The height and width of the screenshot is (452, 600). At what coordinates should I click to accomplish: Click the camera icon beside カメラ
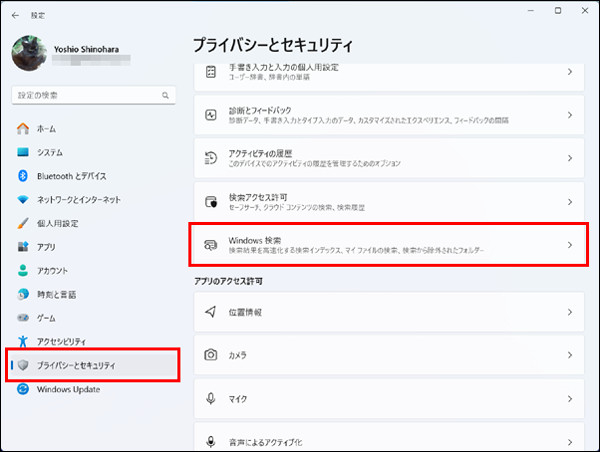pyautogui.click(x=211, y=355)
